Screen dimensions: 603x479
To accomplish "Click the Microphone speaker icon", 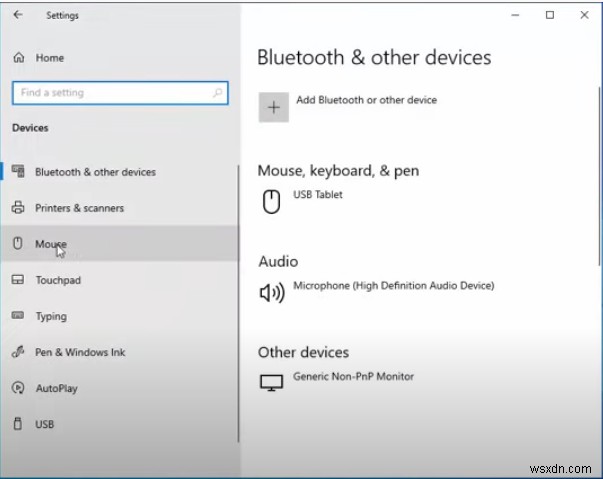I will point(270,293).
